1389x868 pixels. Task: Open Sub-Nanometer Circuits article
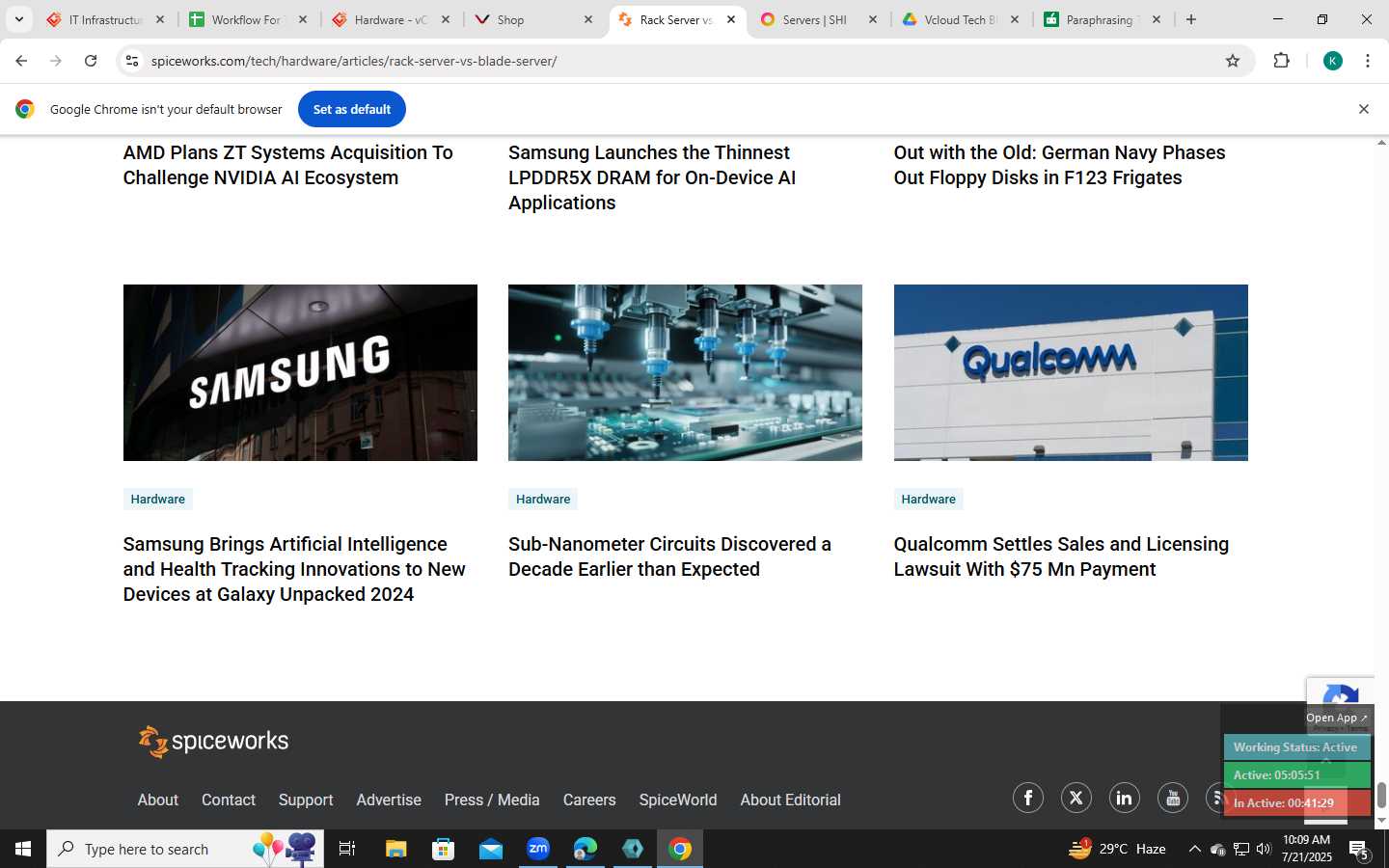pyautogui.click(x=669, y=556)
